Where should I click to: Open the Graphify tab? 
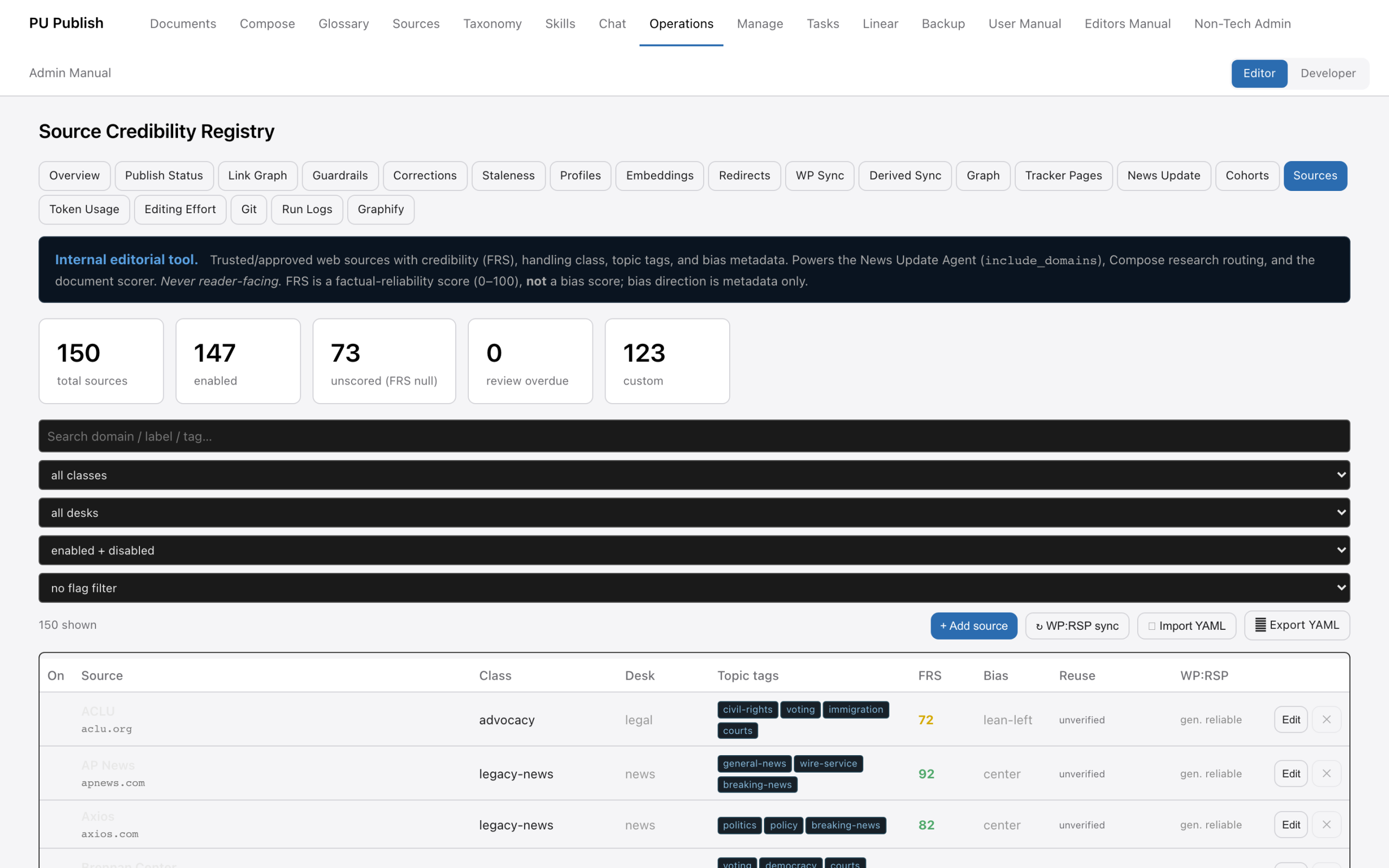tap(380, 209)
